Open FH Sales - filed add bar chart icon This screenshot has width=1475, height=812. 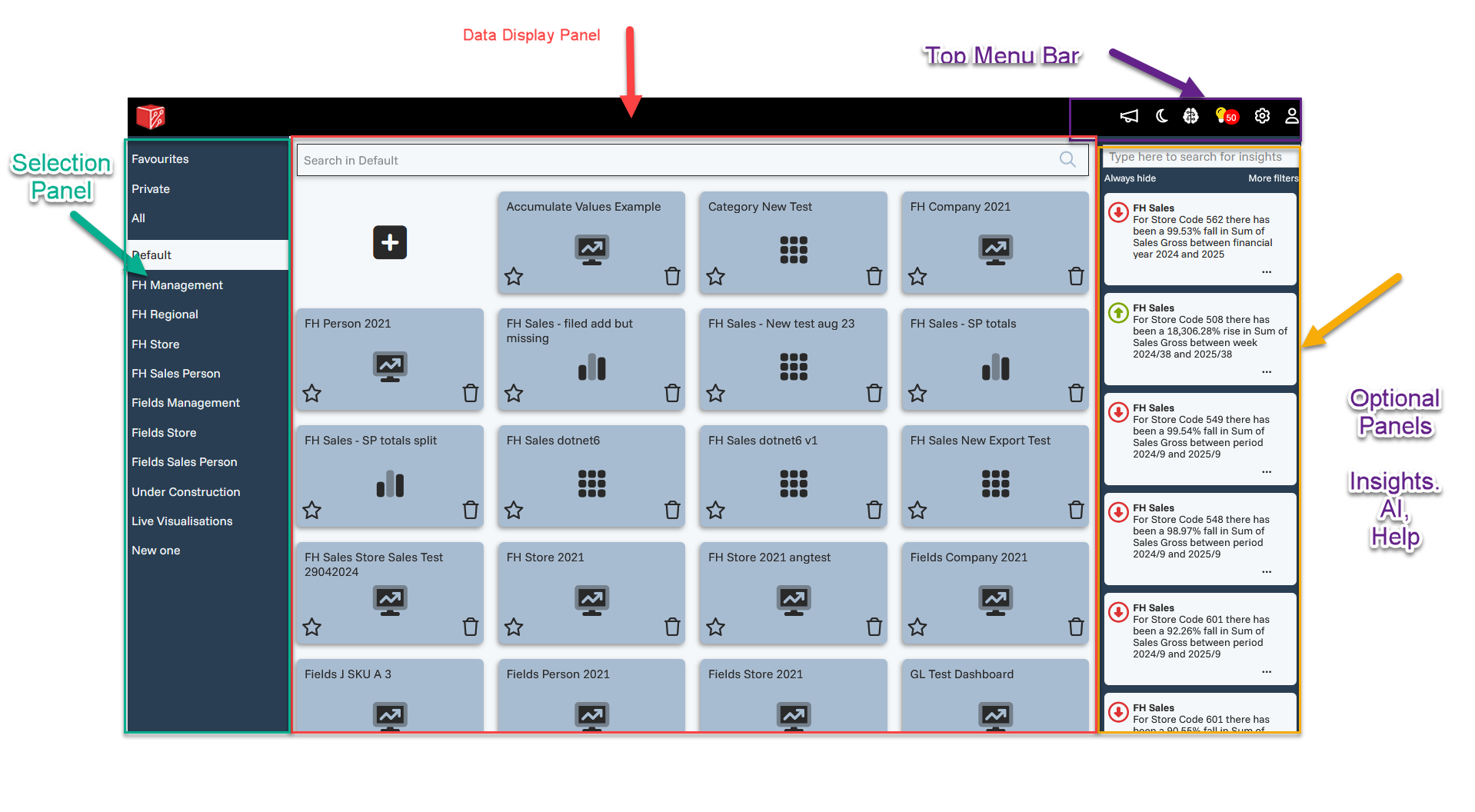click(x=591, y=367)
